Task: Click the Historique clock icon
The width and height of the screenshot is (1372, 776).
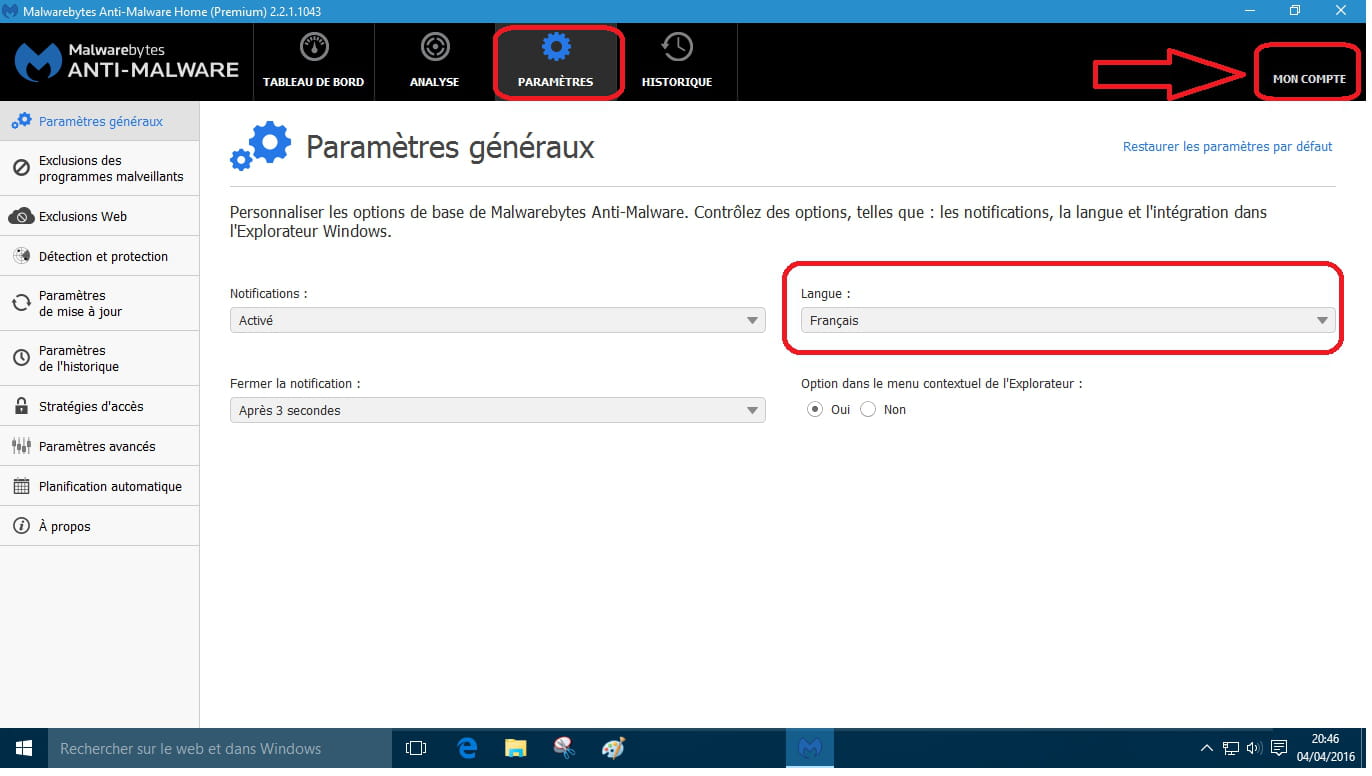Action: 679,48
